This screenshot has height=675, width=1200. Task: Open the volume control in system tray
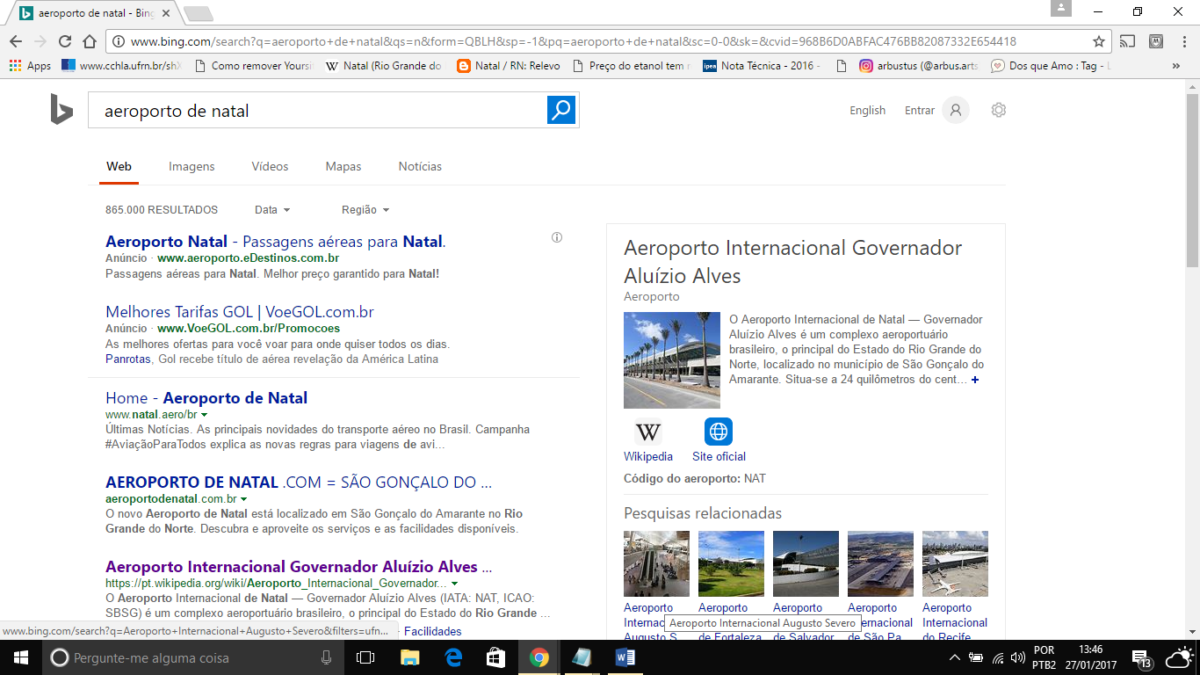[x=1018, y=657]
